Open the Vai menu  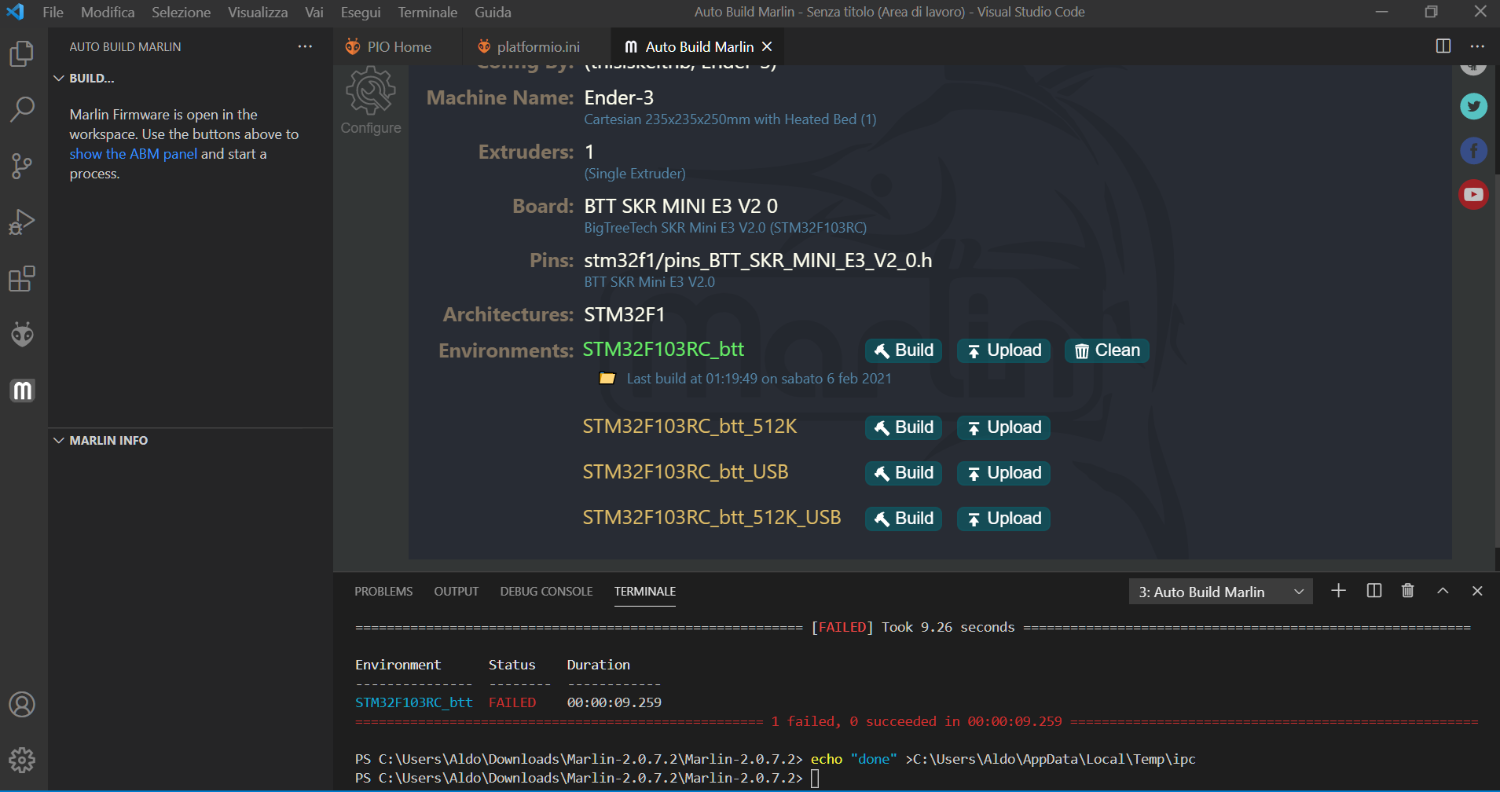[314, 12]
